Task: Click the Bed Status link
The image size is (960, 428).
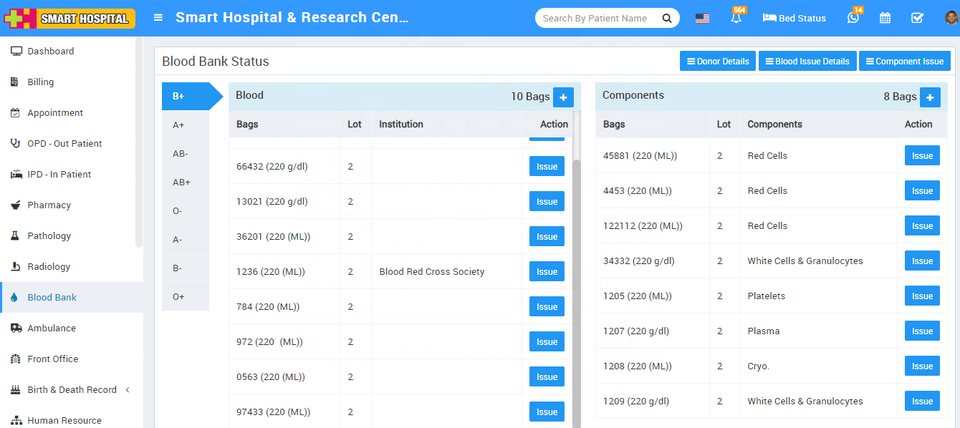Action: (x=797, y=18)
